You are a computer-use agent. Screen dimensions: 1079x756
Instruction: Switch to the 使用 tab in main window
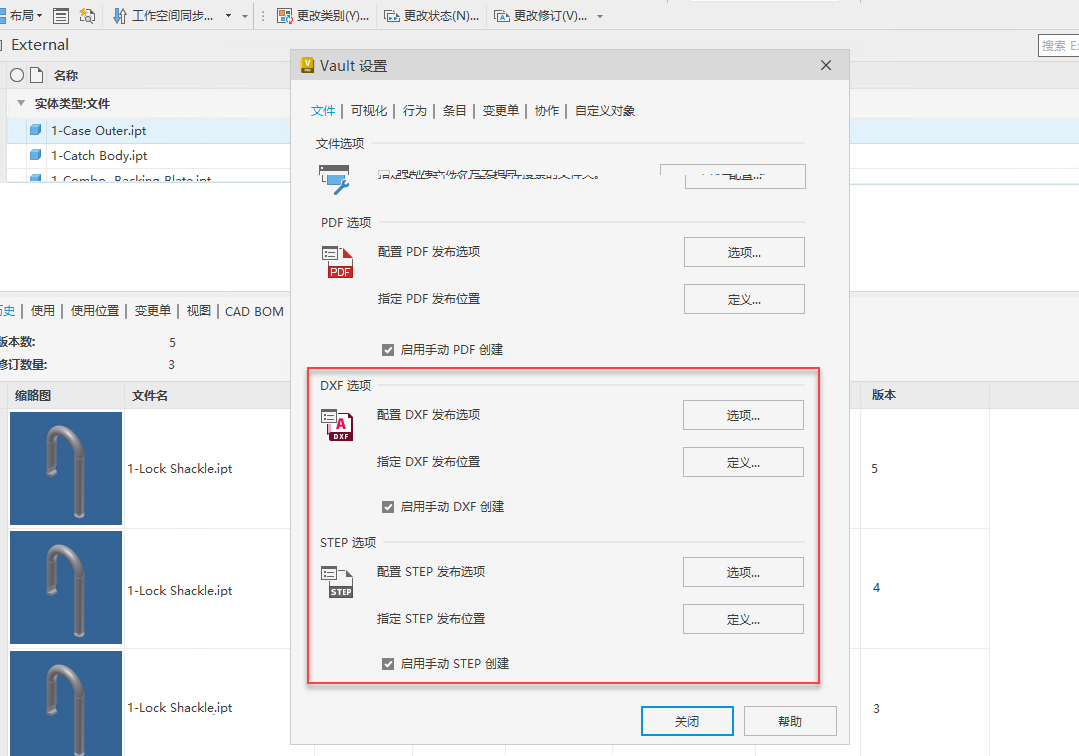point(43,311)
